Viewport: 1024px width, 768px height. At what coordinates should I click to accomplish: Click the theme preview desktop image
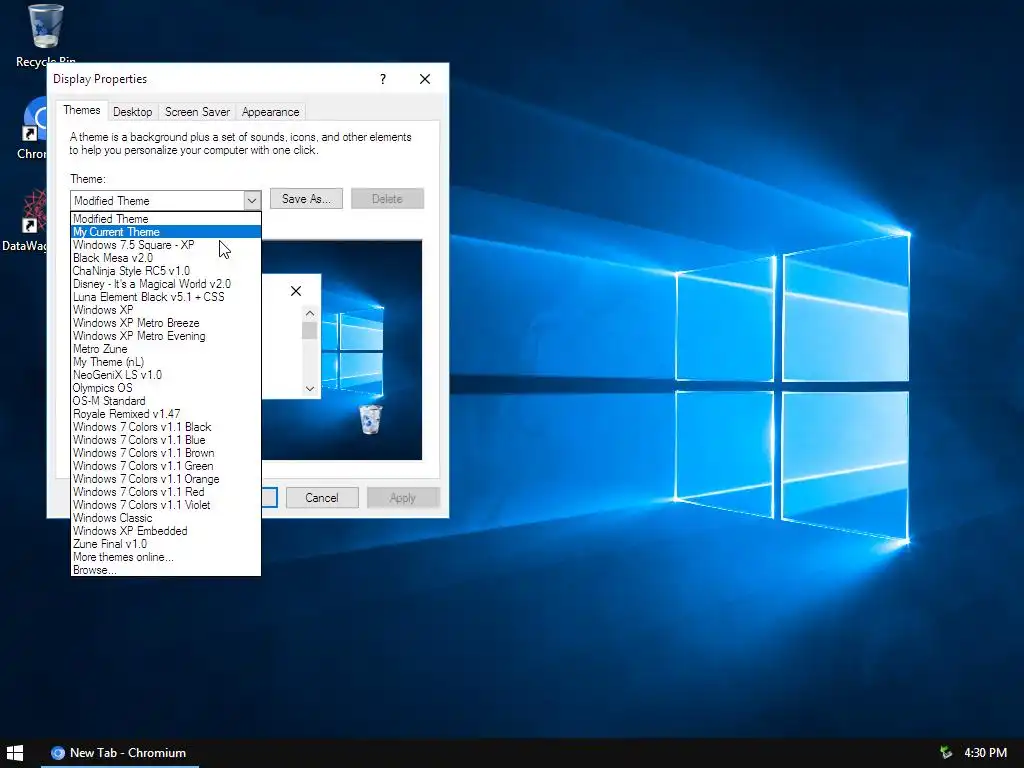342,350
